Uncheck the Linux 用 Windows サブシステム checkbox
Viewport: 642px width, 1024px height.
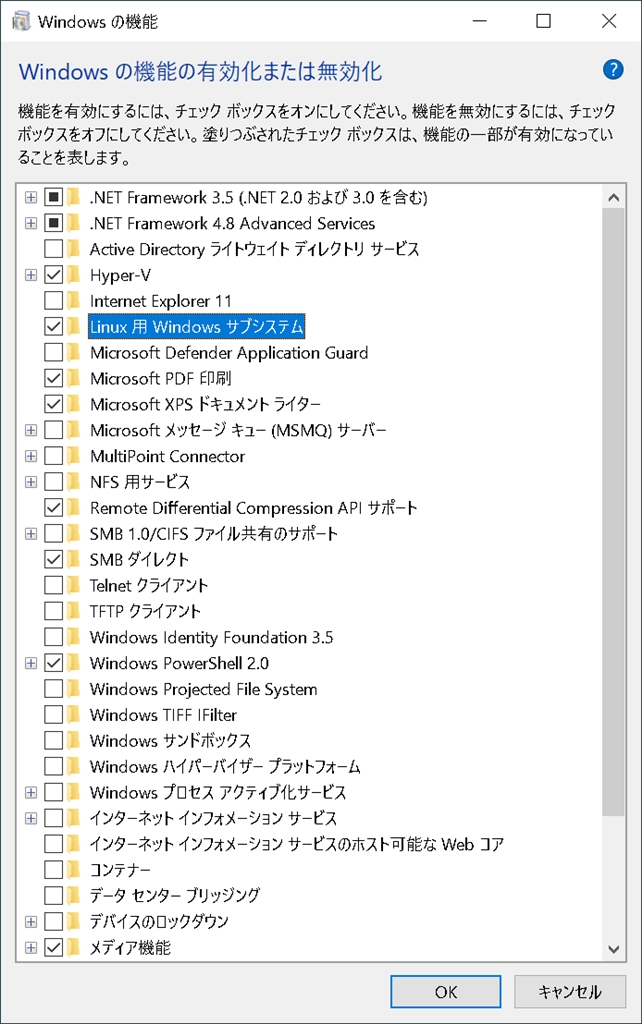tap(54, 326)
